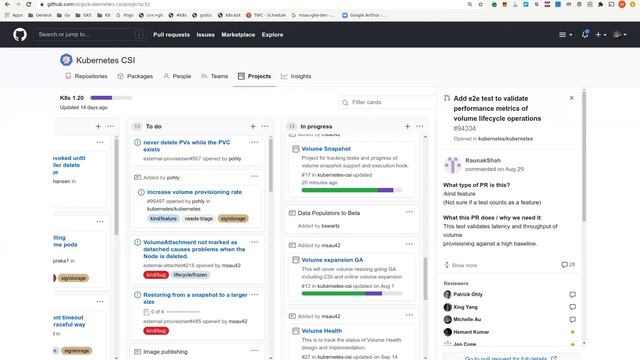Click Patrick Ohly review comment icon
640x360 pixels.
(572, 295)
